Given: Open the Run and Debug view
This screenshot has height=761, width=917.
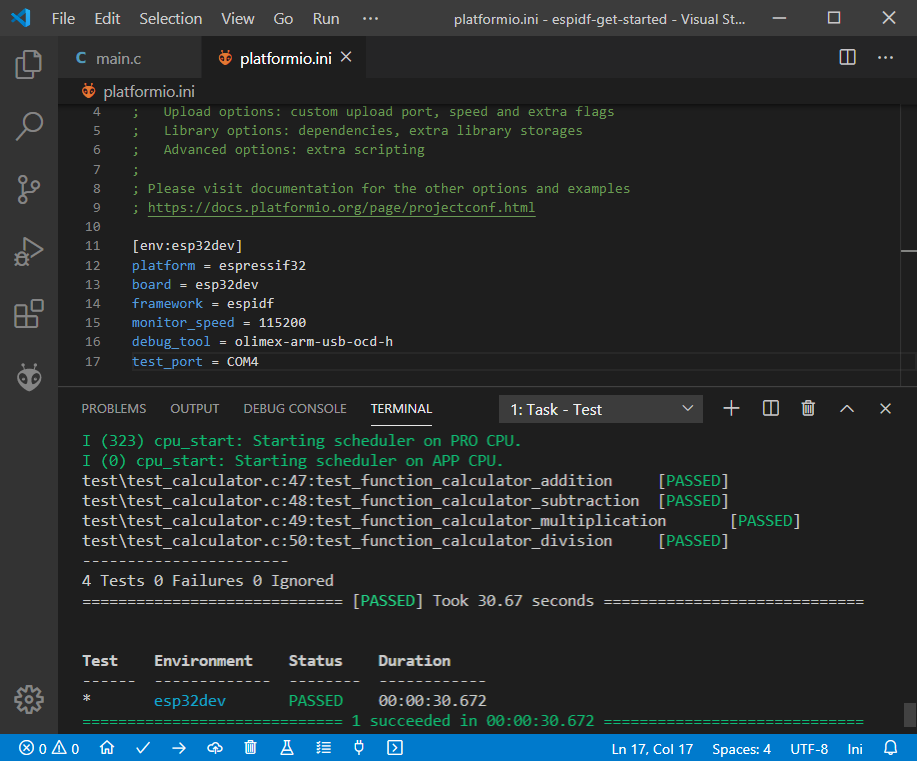Looking at the screenshot, I should click(29, 252).
